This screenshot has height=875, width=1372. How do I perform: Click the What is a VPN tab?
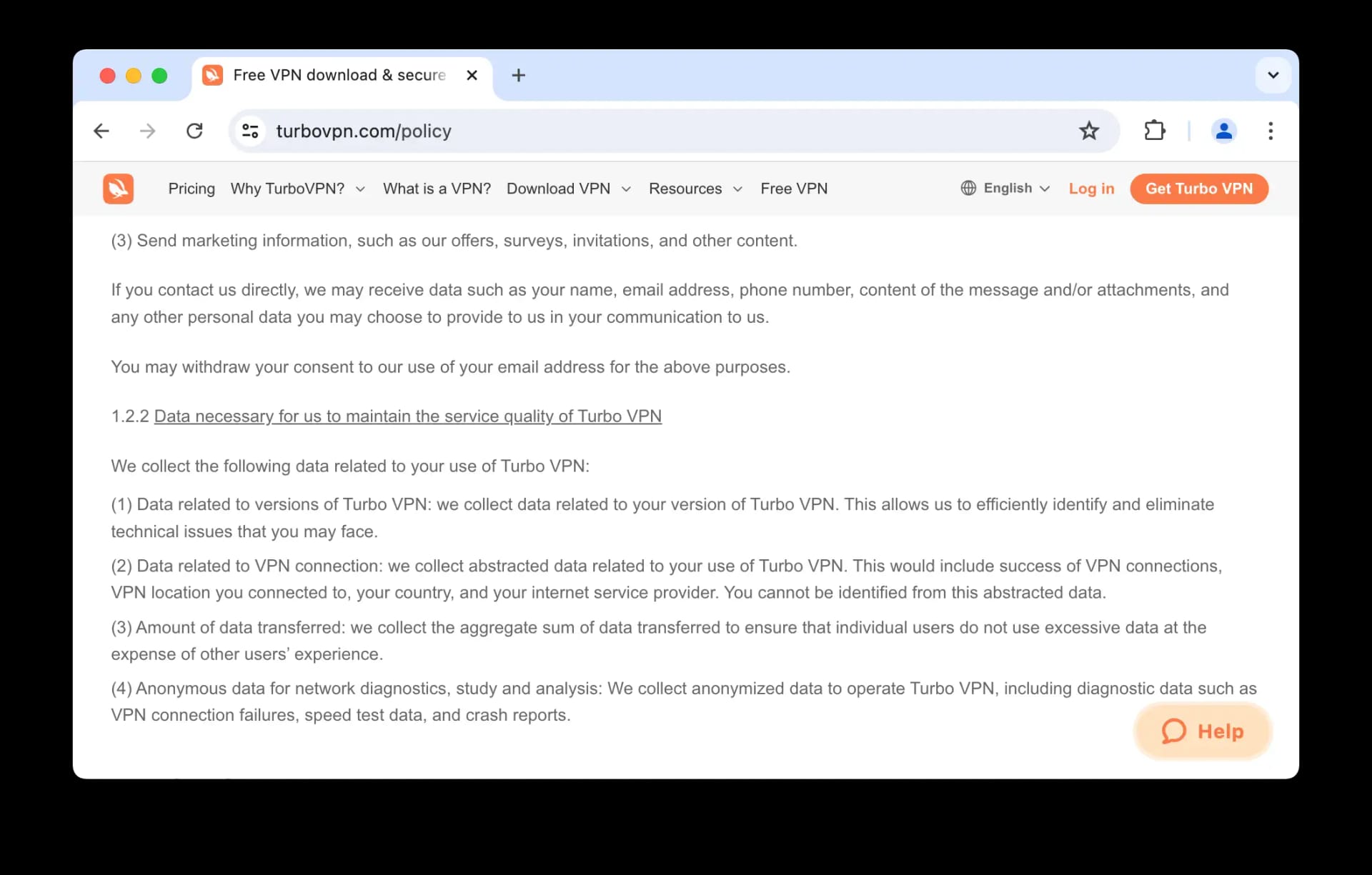point(437,188)
